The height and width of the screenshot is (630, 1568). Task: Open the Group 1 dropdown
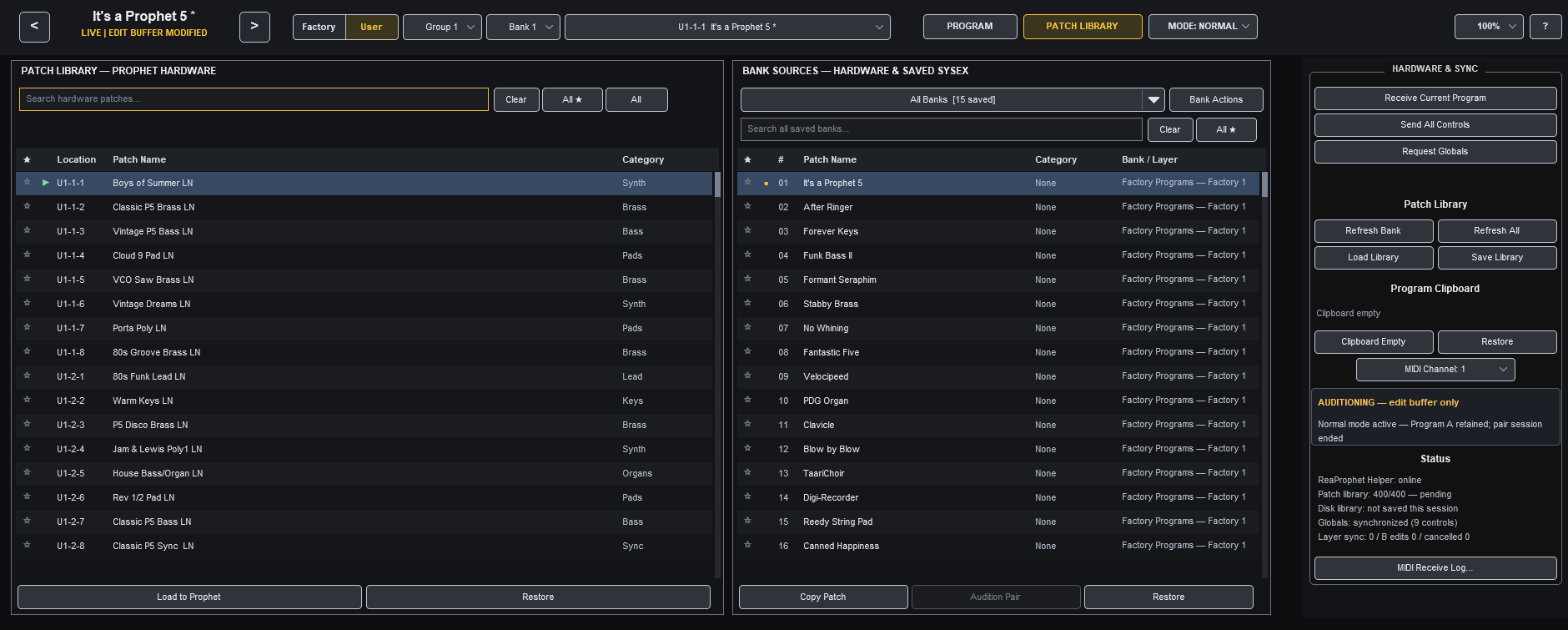442,27
